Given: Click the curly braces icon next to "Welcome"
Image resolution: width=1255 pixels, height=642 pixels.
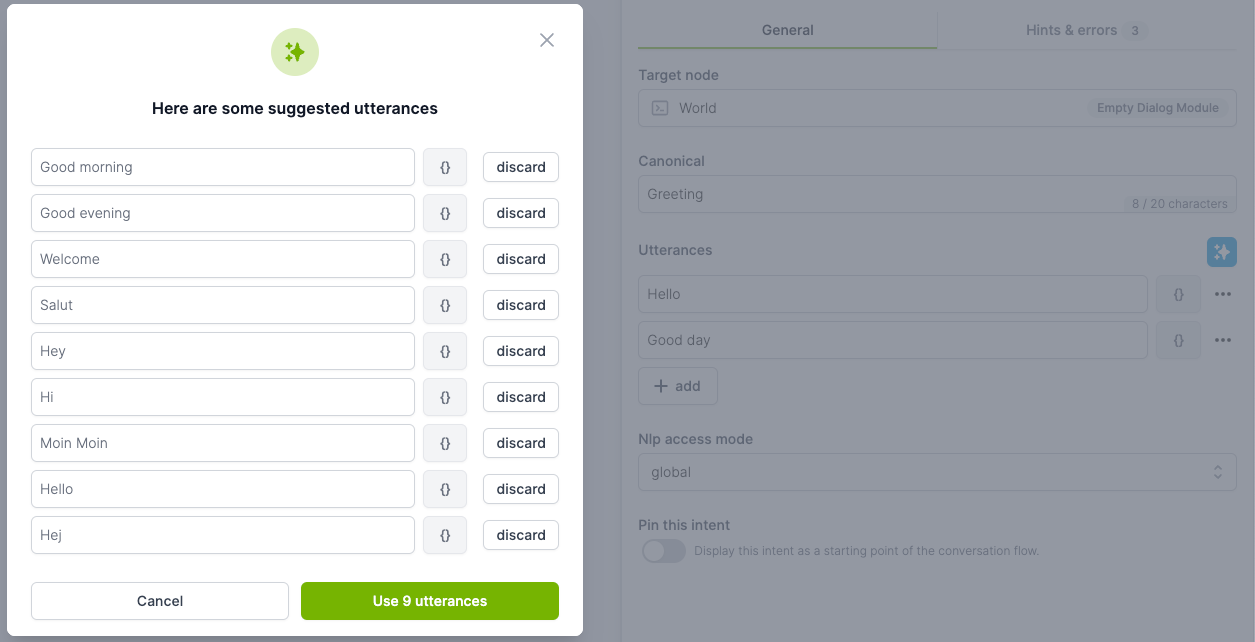Looking at the screenshot, I should (445, 259).
